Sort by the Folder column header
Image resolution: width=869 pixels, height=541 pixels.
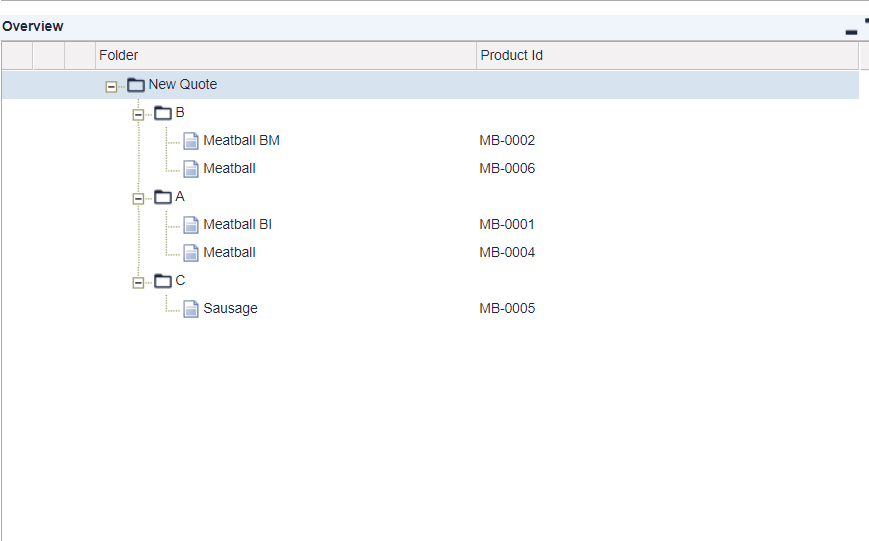click(x=285, y=56)
